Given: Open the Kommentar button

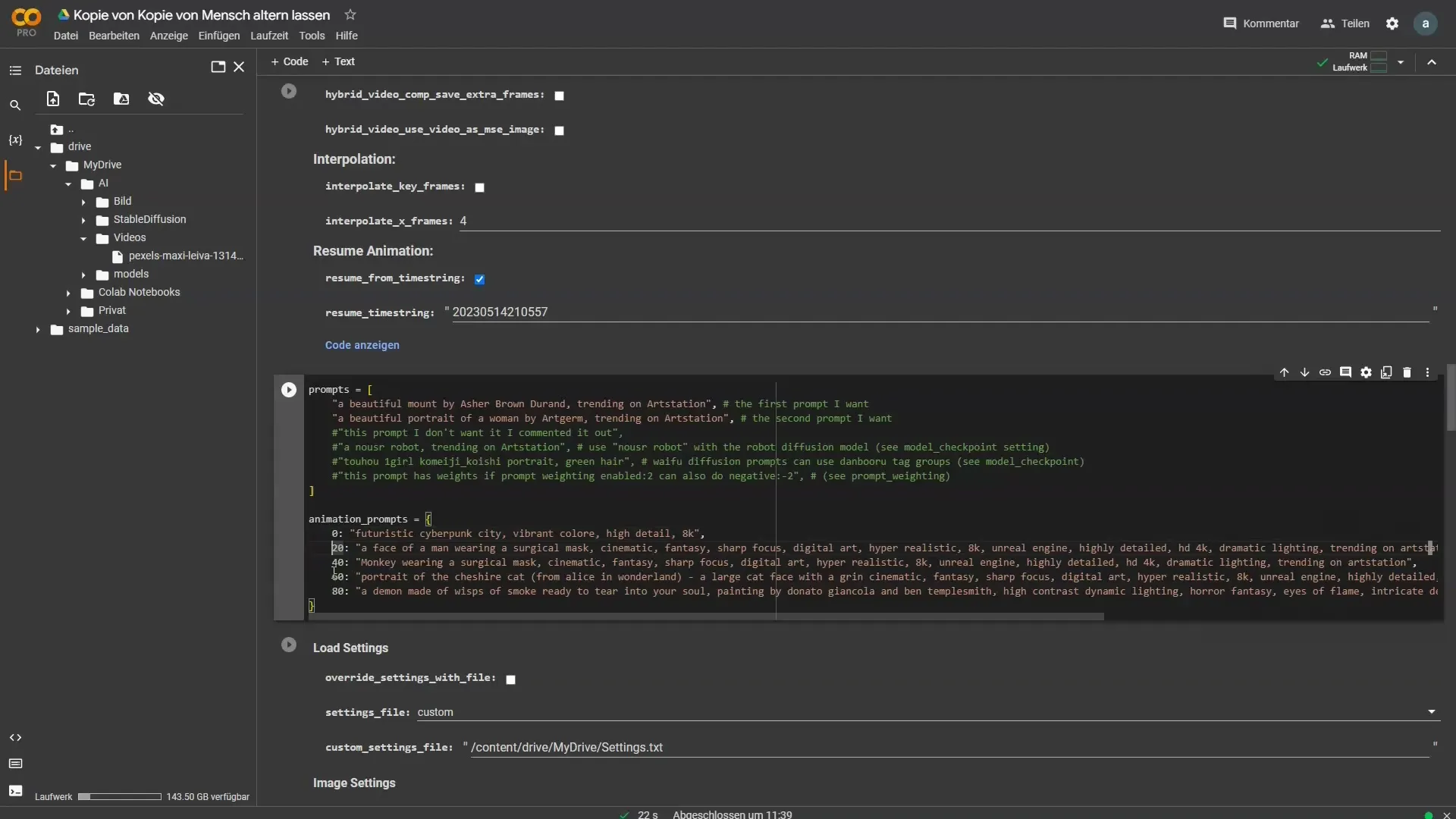Looking at the screenshot, I should [1261, 24].
